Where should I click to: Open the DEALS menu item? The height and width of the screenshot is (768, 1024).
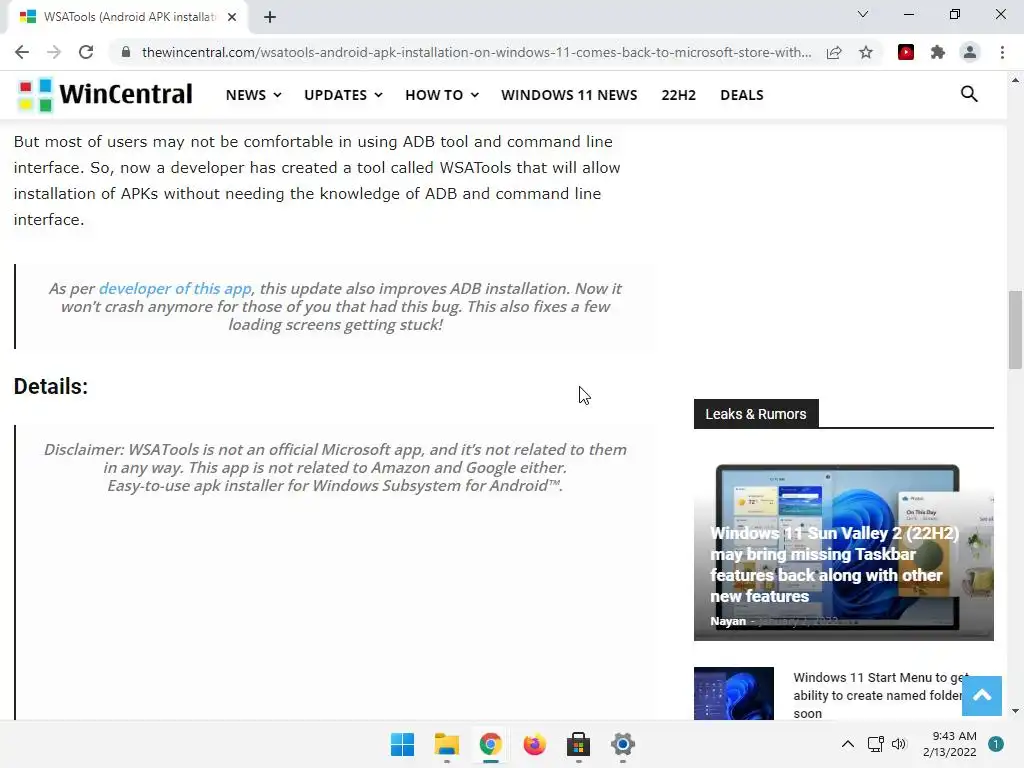click(742, 95)
